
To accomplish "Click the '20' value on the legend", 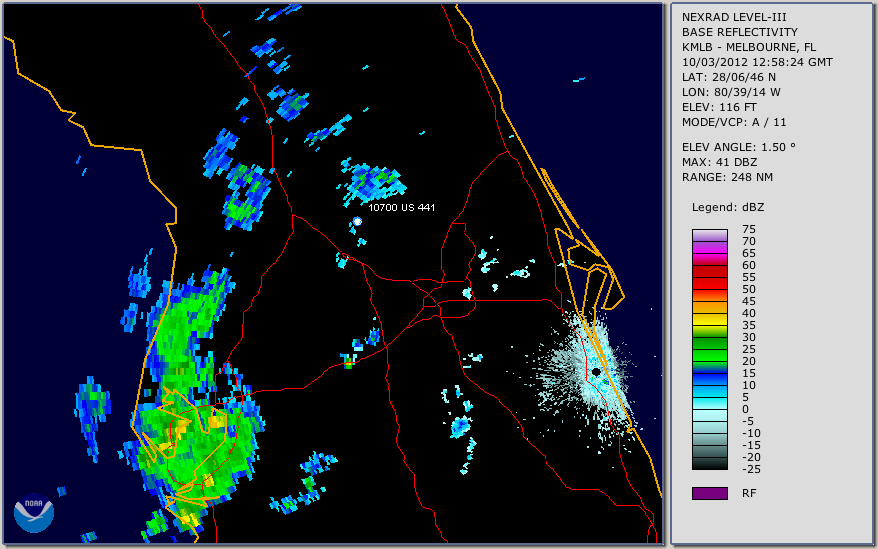I will (749, 361).
